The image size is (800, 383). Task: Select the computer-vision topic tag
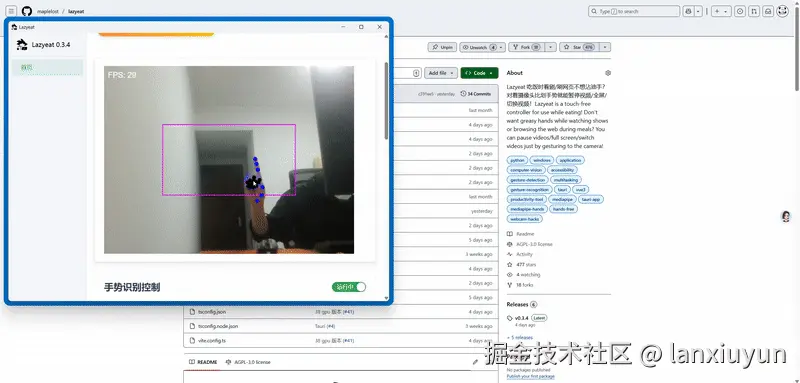[x=526, y=170]
